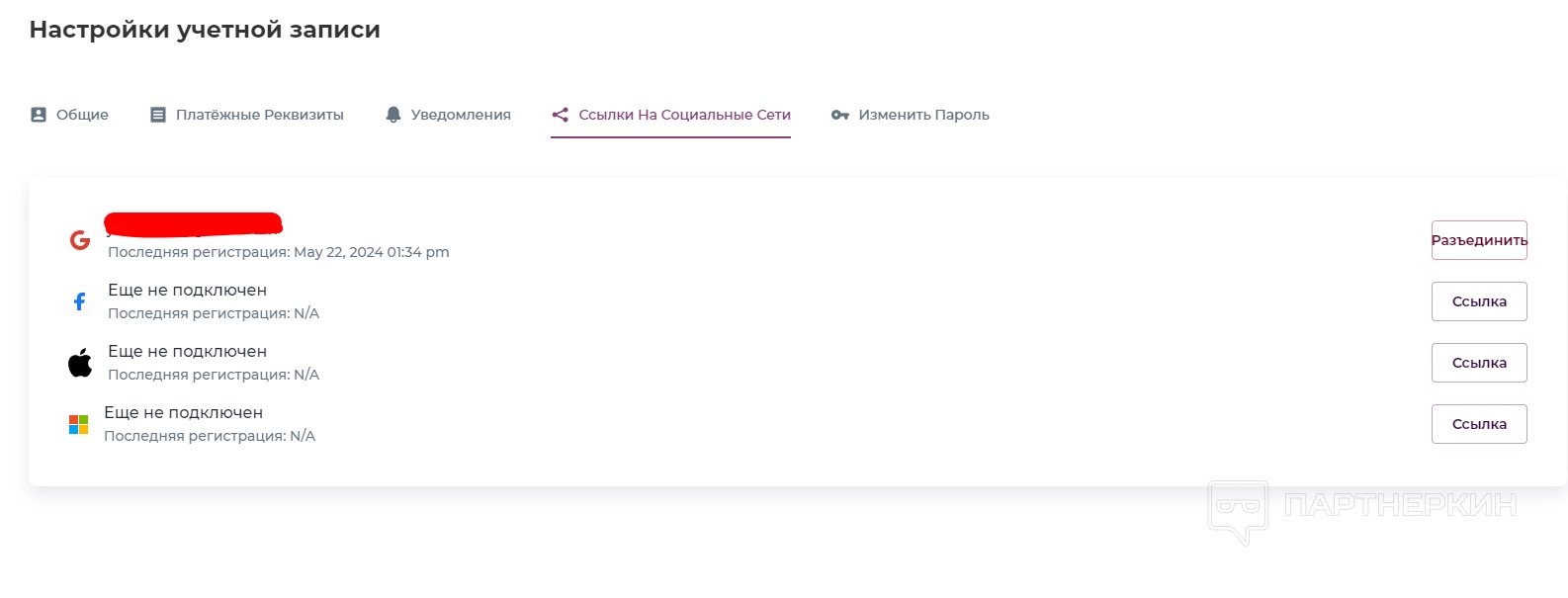Click the Apple logo icon
This screenshot has height=598, width=1568.
pos(80,363)
